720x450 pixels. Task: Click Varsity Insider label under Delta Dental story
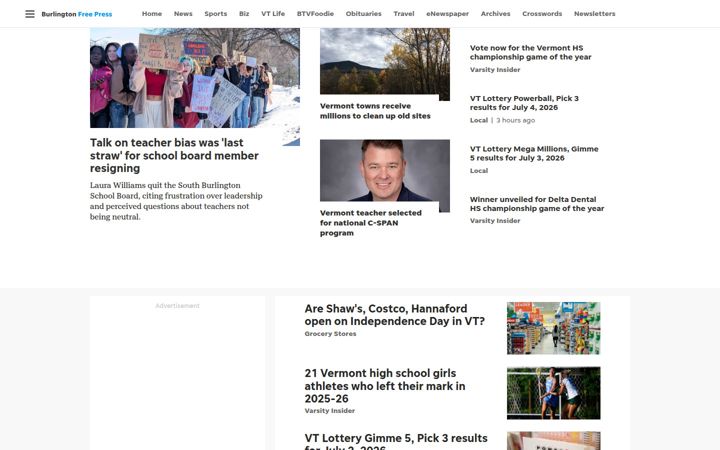pos(495,221)
